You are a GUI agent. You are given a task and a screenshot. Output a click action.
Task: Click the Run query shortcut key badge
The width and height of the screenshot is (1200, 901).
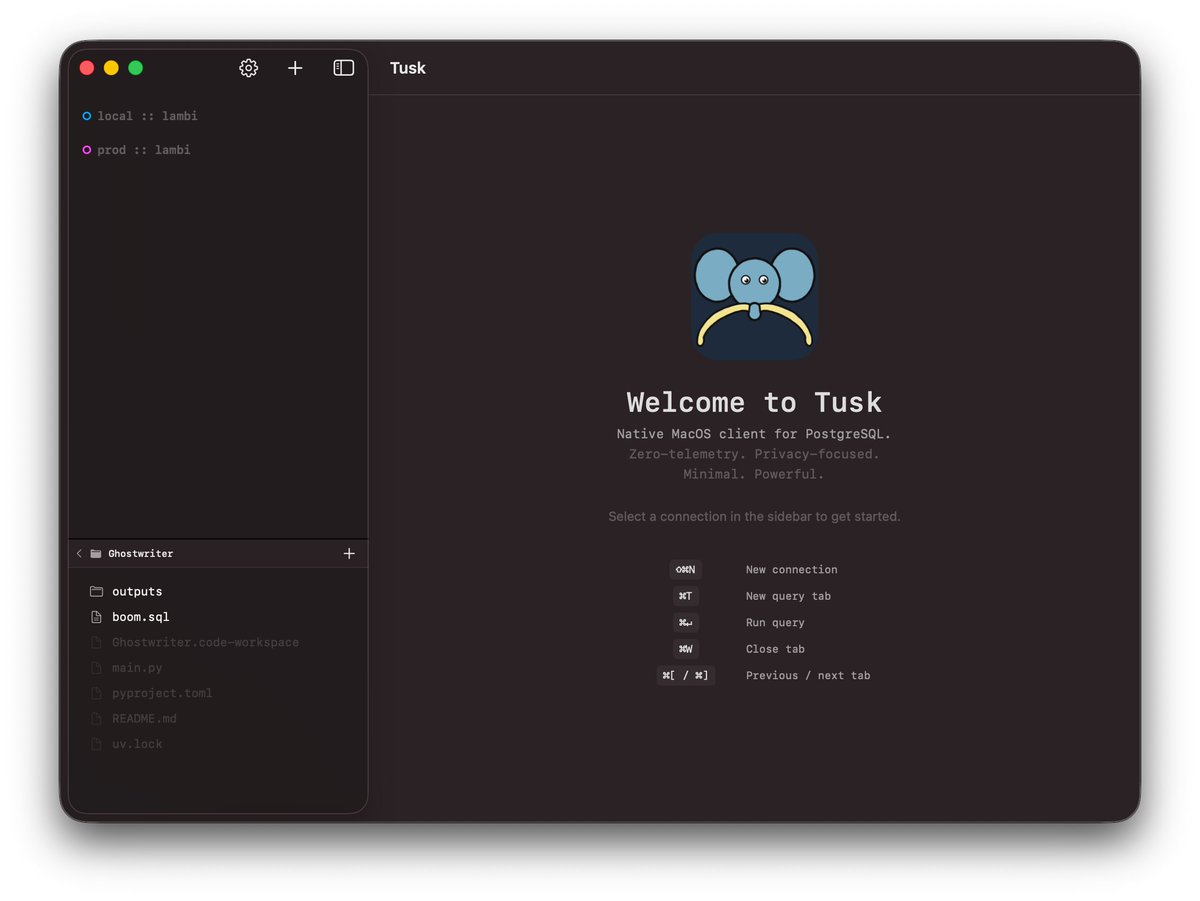tap(686, 623)
